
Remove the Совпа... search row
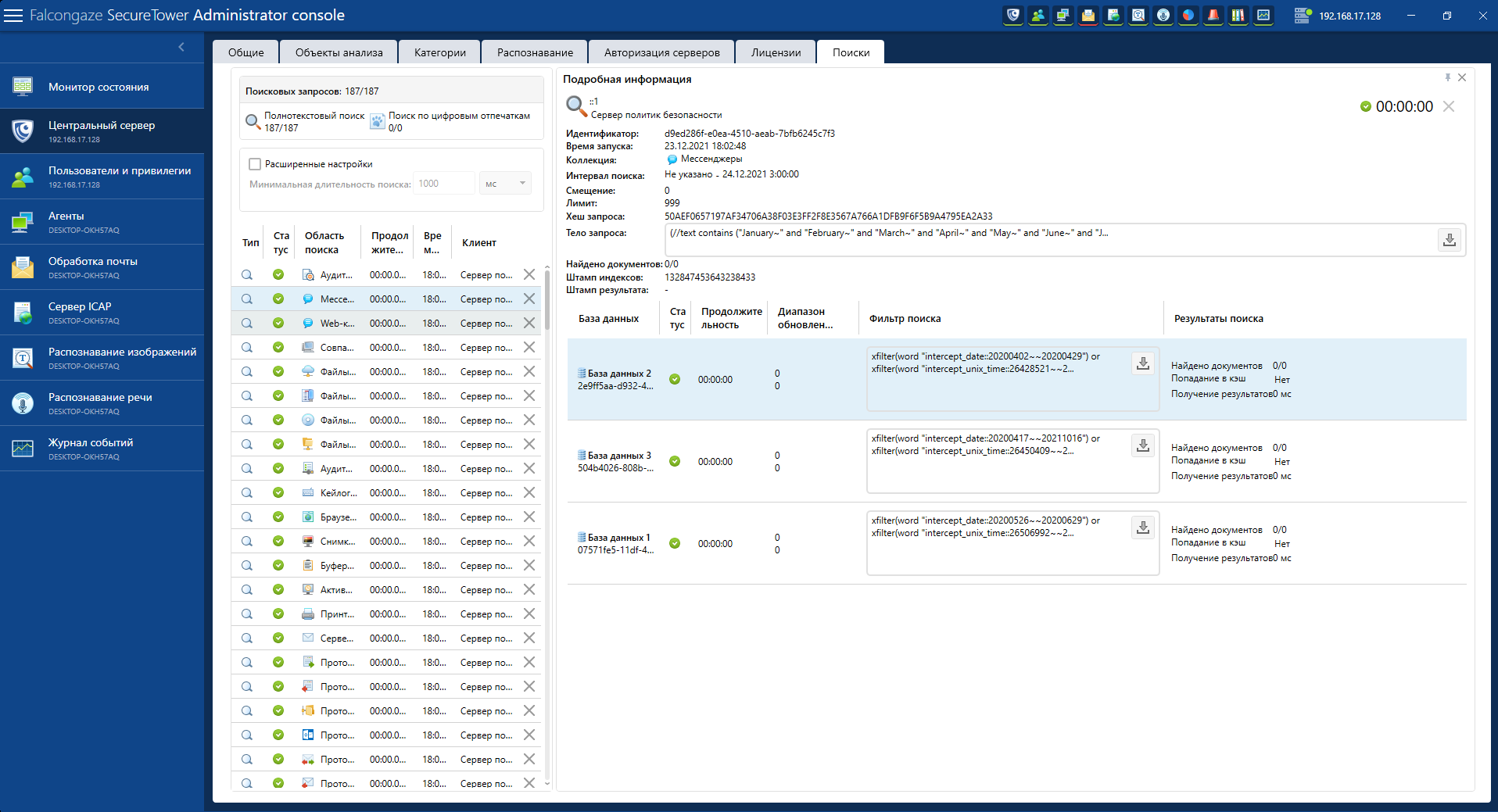(x=529, y=347)
